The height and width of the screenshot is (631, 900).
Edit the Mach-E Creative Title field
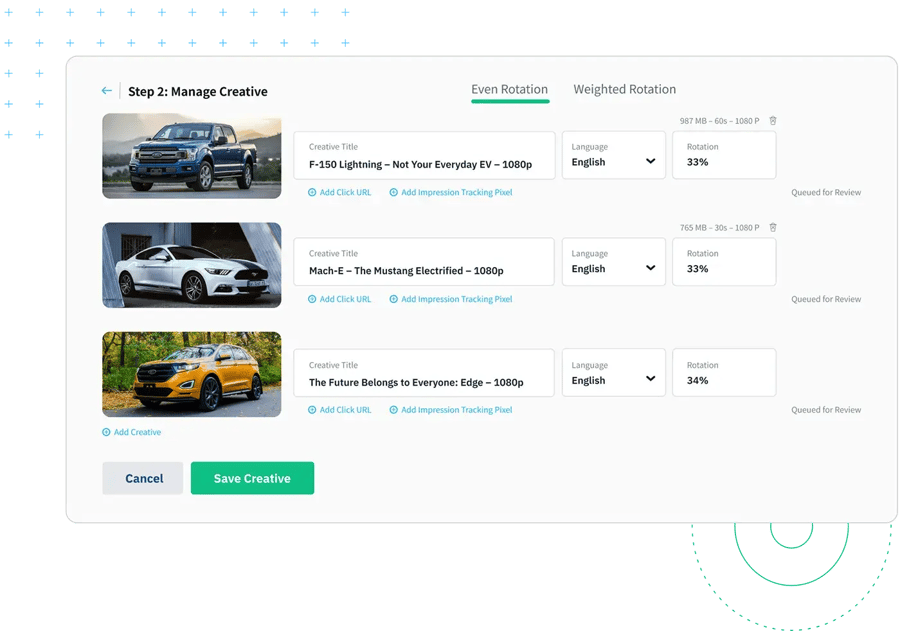[424, 262]
